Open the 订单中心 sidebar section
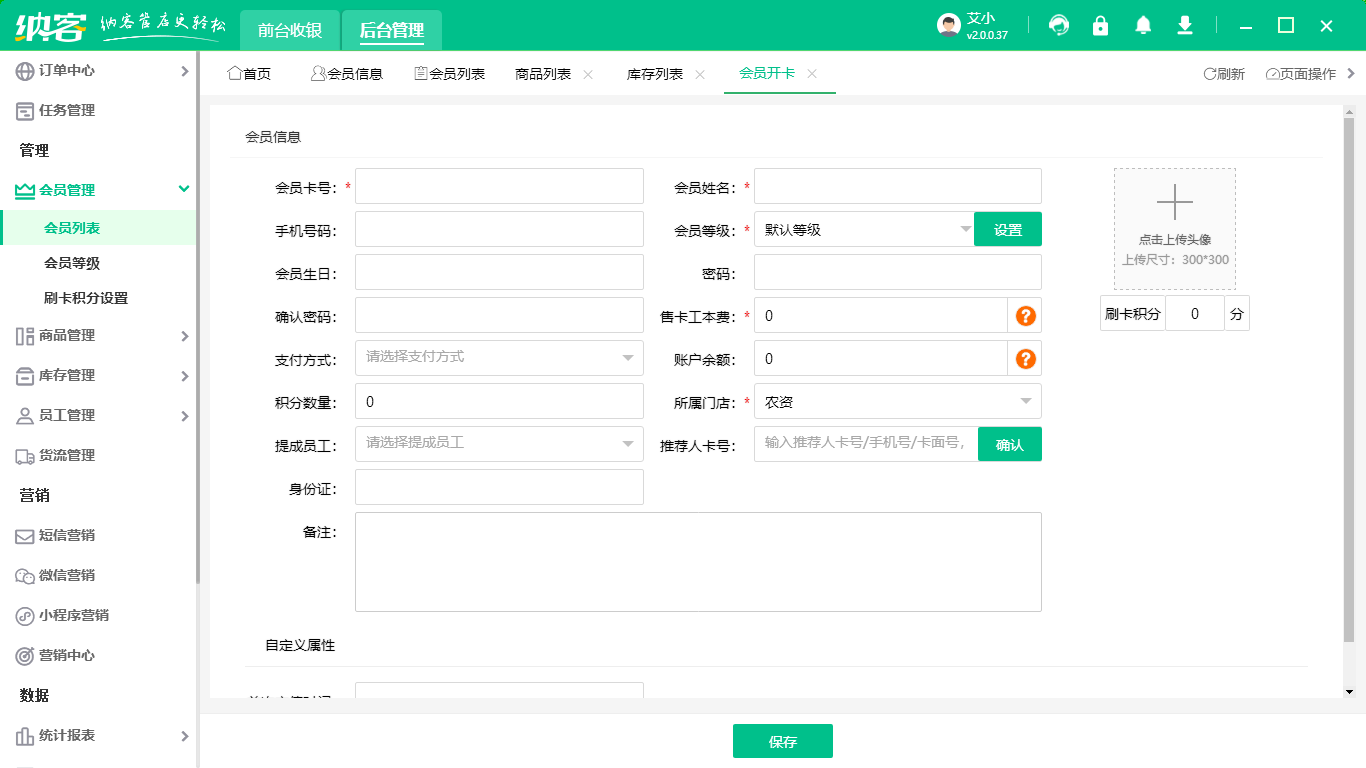This screenshot has width=1366, height=768. click(62, 70)
